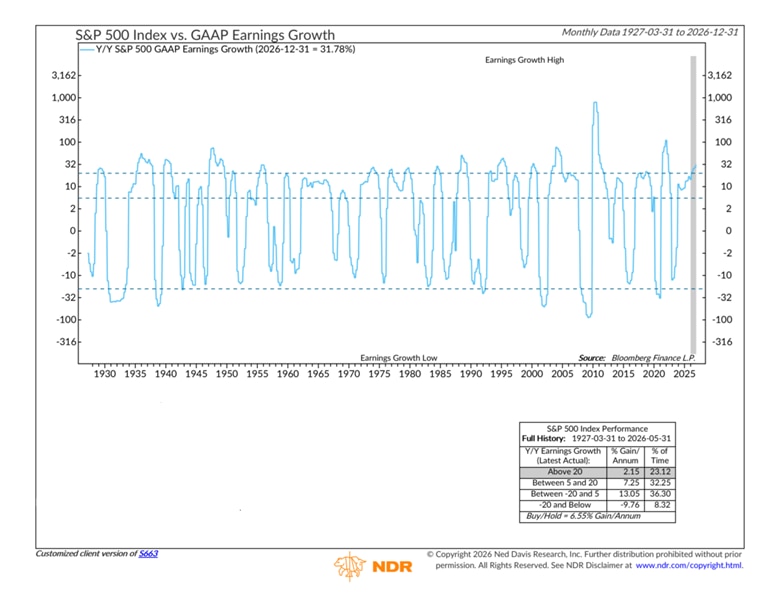The height and width of the screenshot is (602, 780).
Task: Click the 'Monthly Data 1927-03-31 to 2026-12-31' label
Action: (650, 32)
